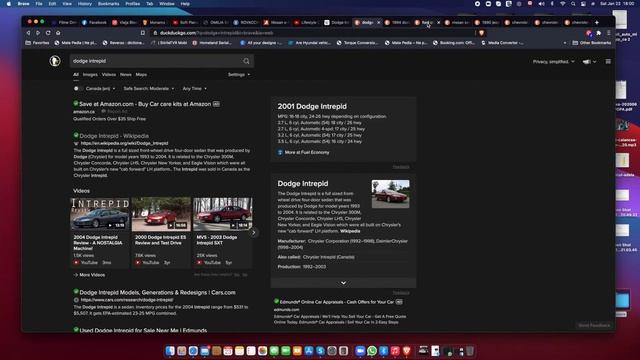The width and height of the screenshot is (640, 360).
Task: Open Photos from the Dock
Action: point(262,351)
